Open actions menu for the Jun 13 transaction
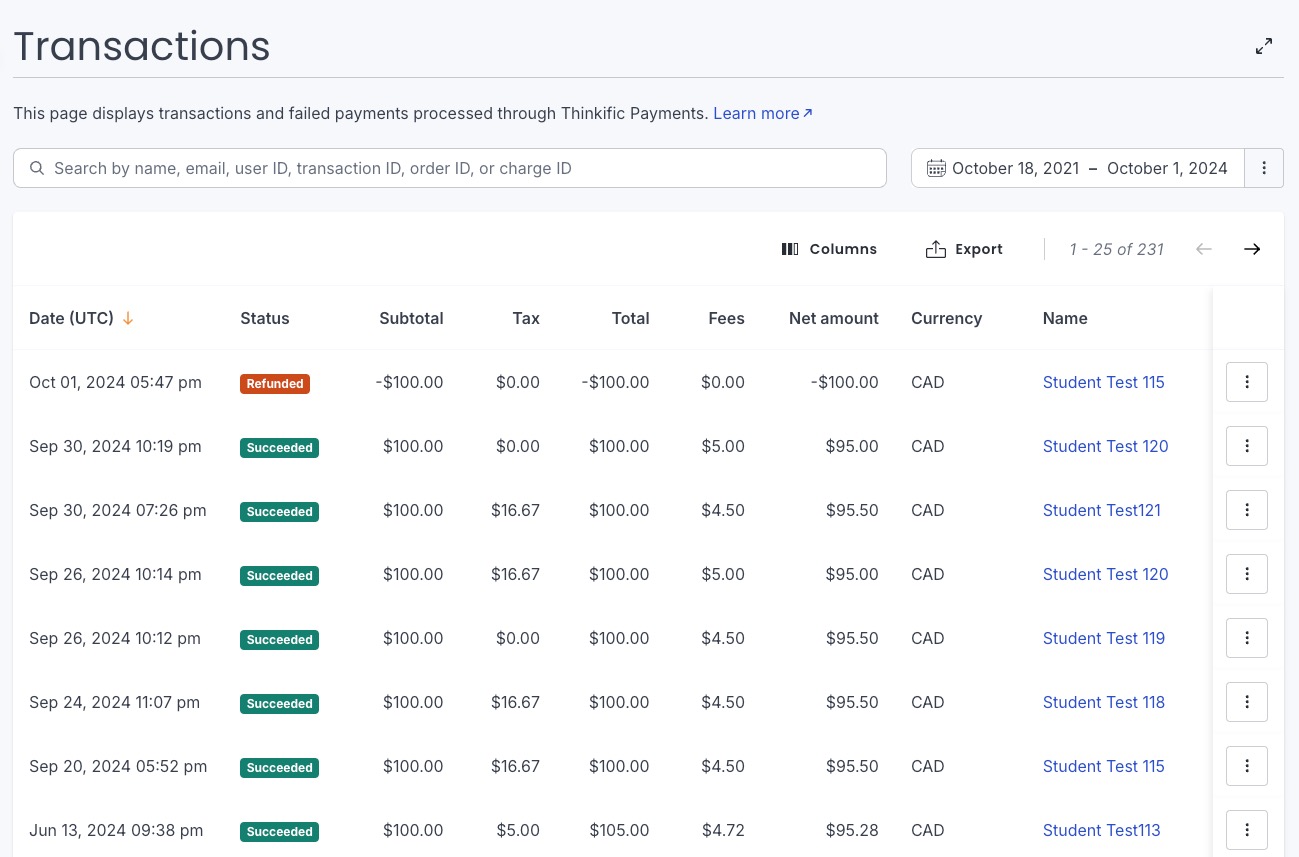 coord(1246,830)
